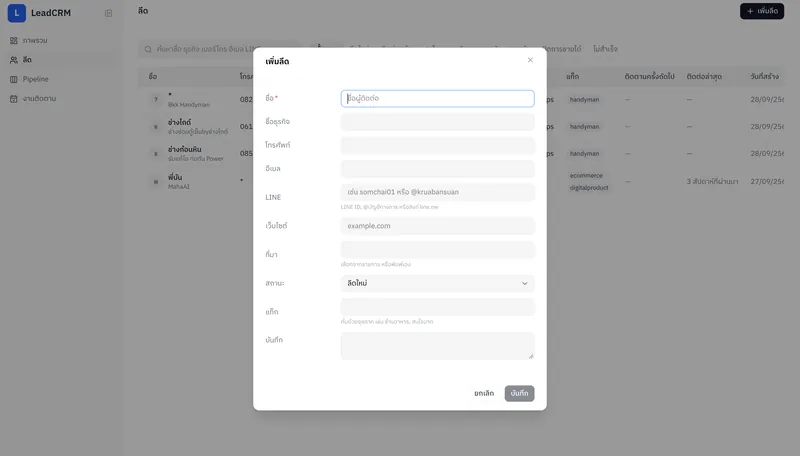Screen dimensions: 800x456
Task: Click the lead search box
Action: coord(219,49)
